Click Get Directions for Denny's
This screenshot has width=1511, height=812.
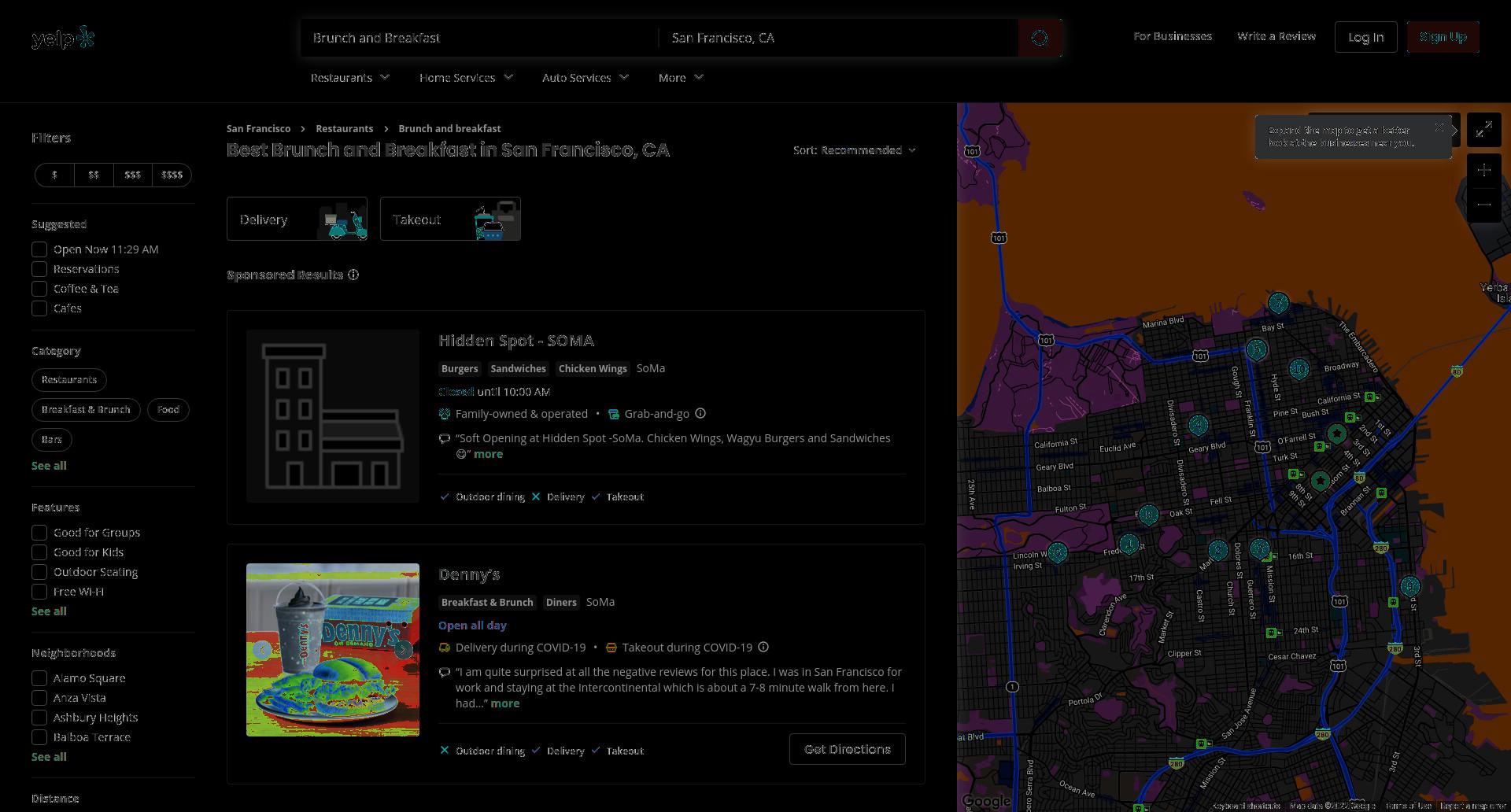(848, 749)
